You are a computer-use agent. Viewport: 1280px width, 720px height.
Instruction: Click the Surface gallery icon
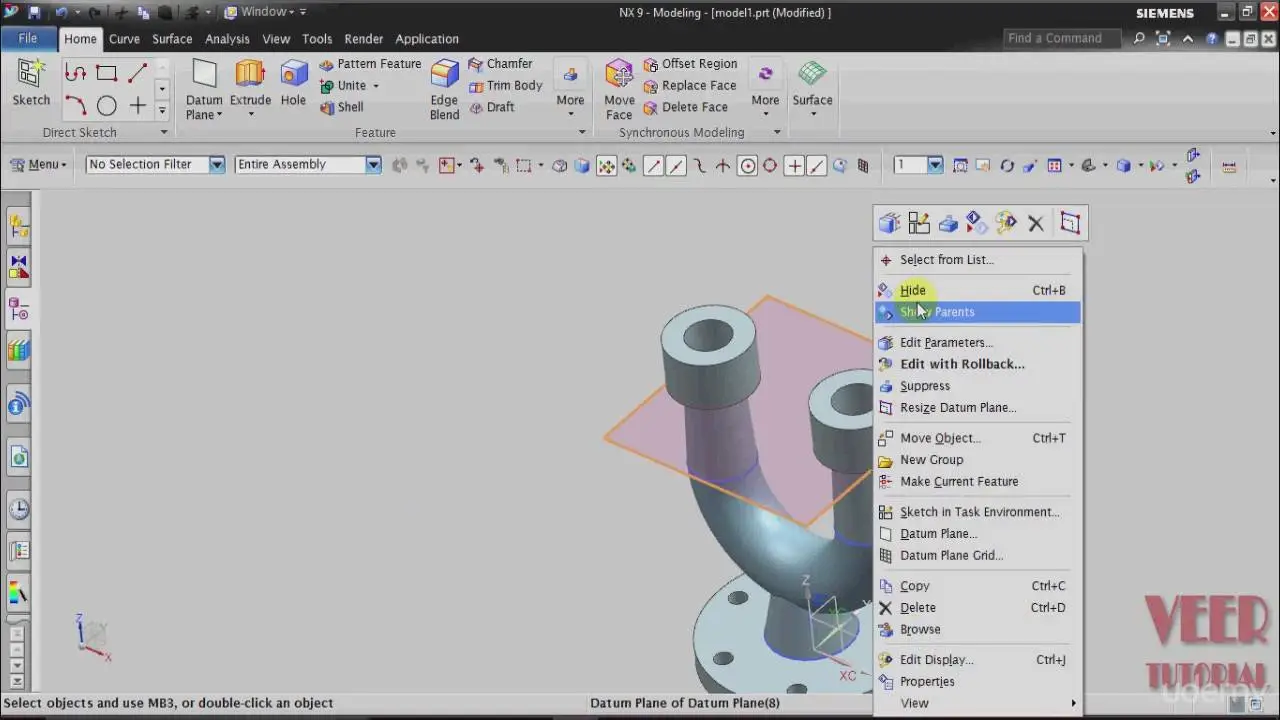pos(812,75)
